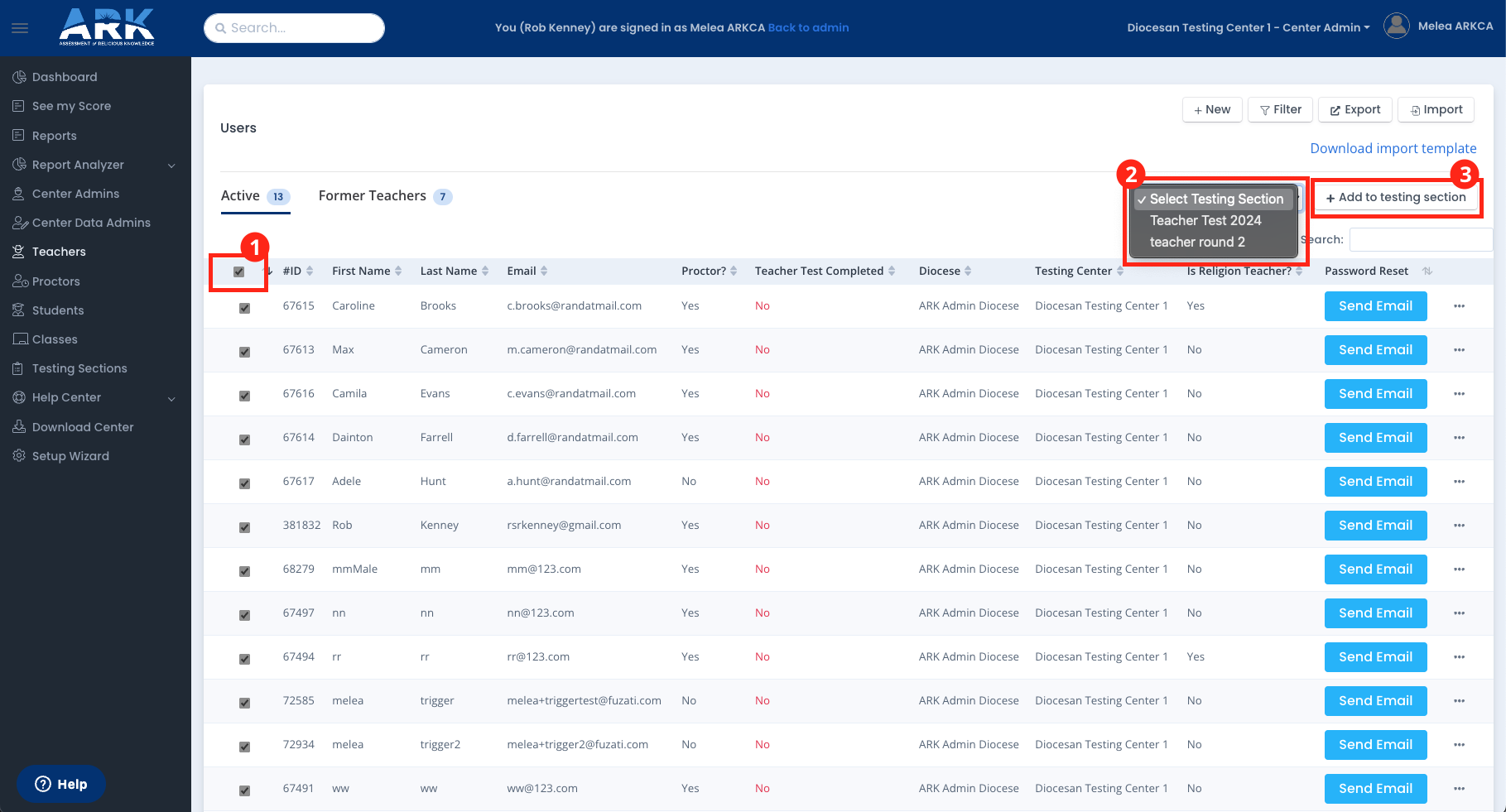Open Testing Sections from sidebar

pos(79,368)
